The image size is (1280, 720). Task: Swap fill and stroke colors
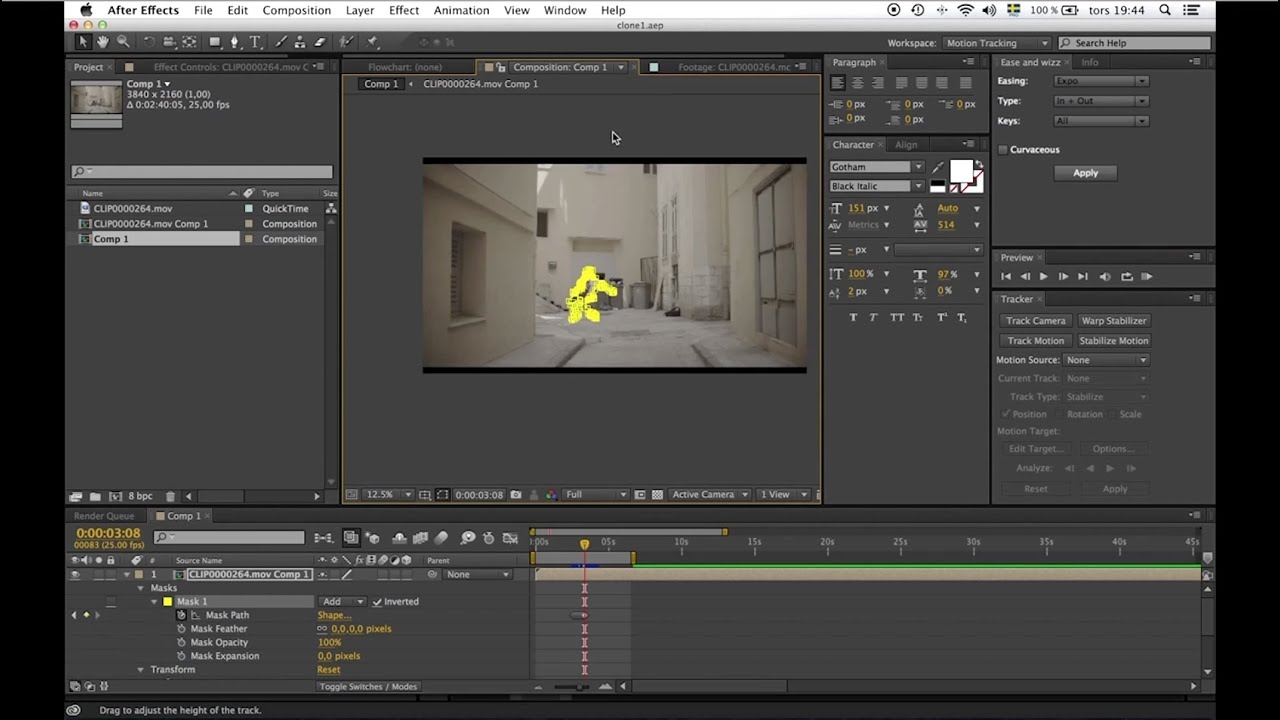[x=978, y=164]
